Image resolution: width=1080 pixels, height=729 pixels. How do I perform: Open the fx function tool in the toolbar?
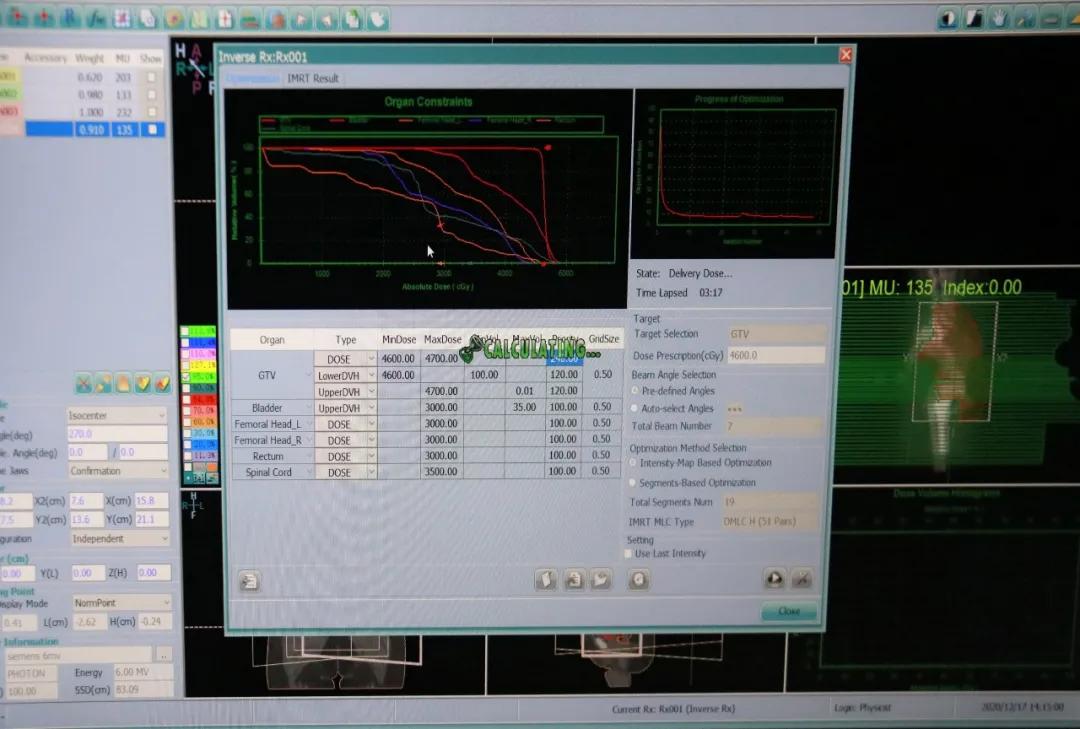pyautogui.click(x=96, y=19)
